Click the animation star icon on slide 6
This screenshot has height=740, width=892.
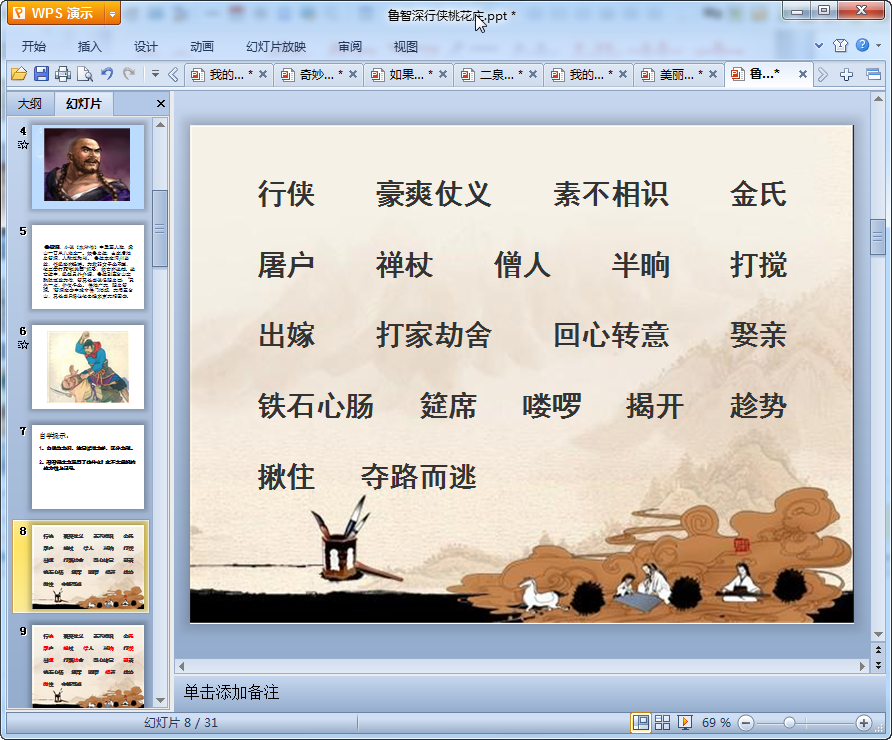(x=23, y=345)
